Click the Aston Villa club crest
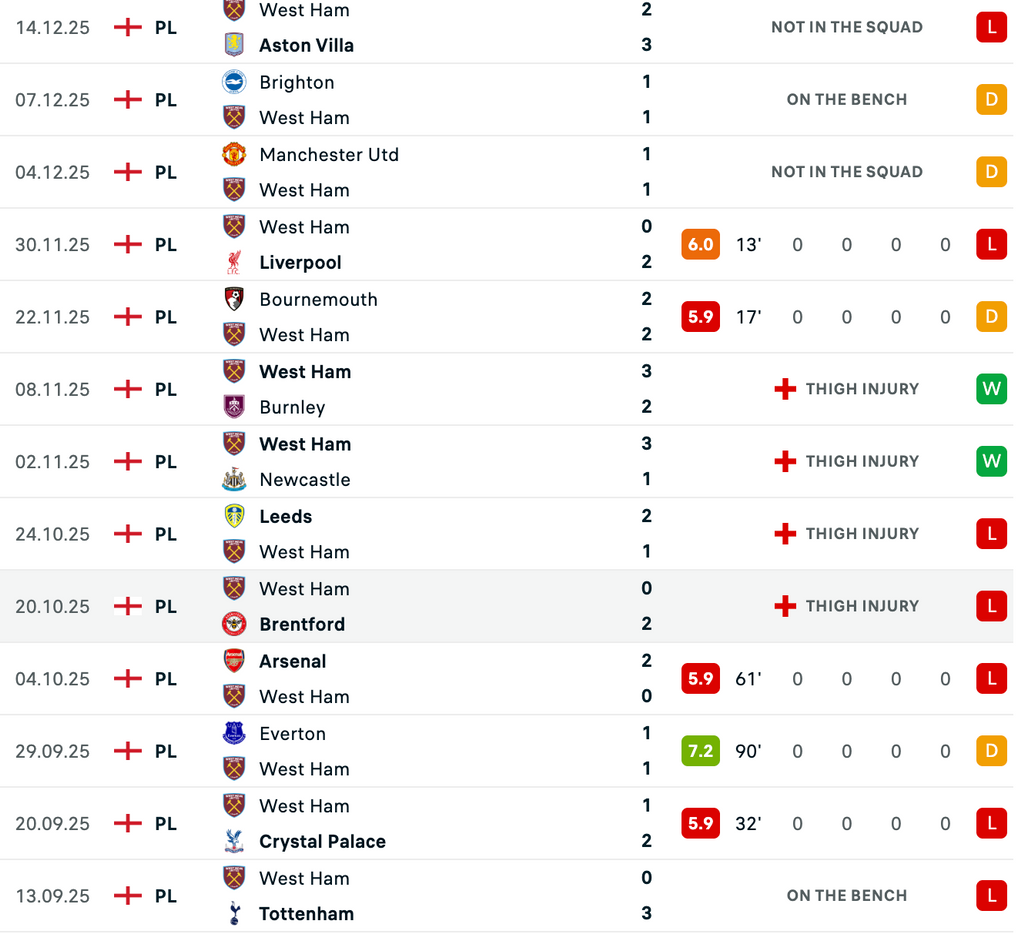1024x933 pixels. pos(234,45)
